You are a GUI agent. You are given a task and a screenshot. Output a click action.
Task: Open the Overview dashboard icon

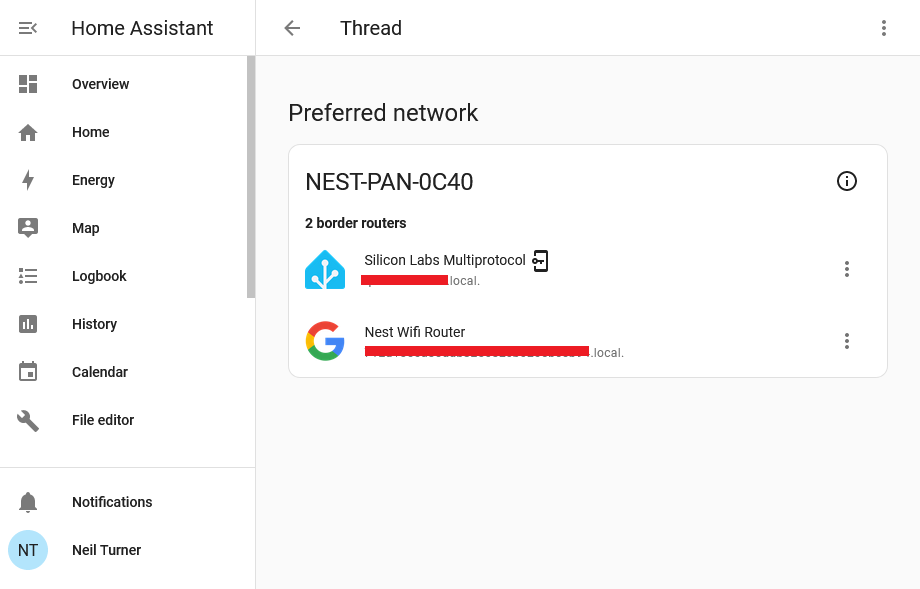(x=28, y=84)
